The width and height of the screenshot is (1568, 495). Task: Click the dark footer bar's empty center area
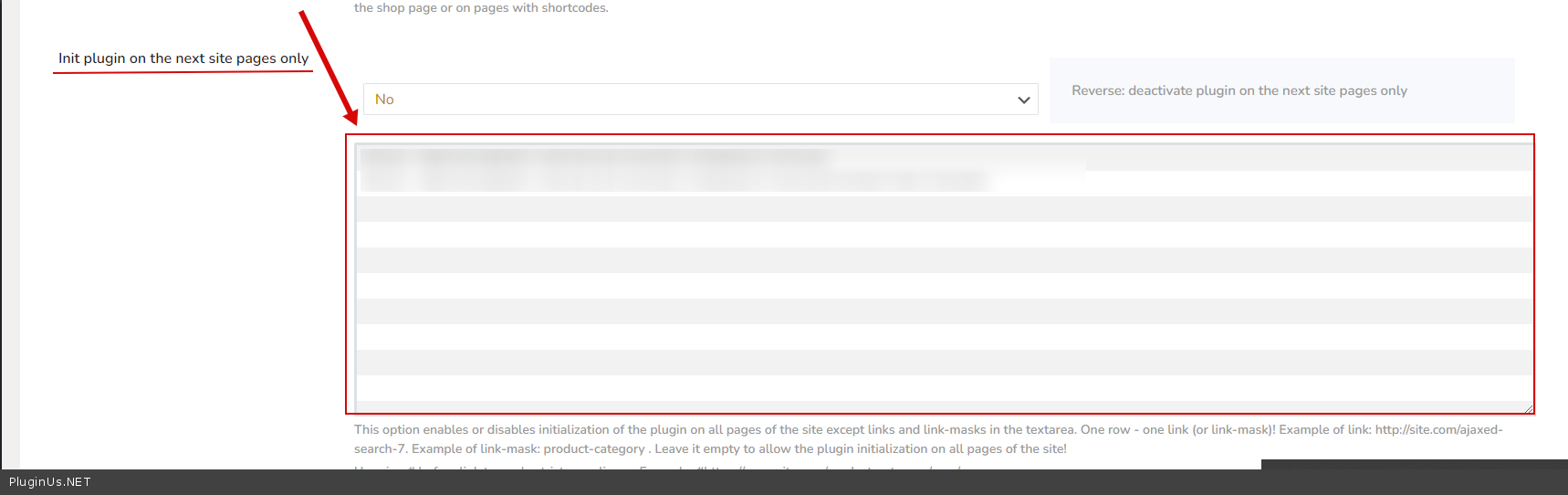[x=639, y=482]
